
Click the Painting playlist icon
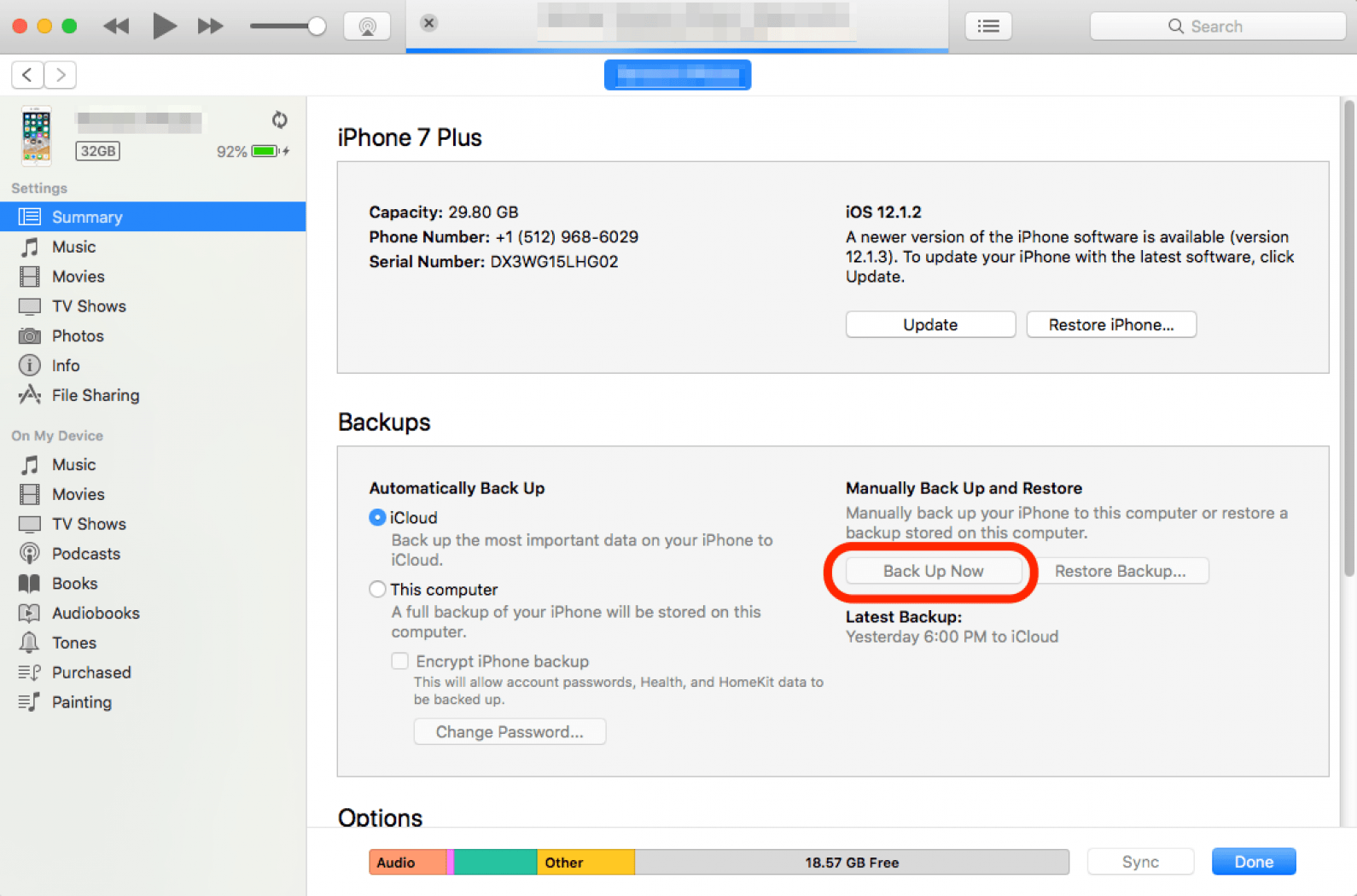(30, 702)
